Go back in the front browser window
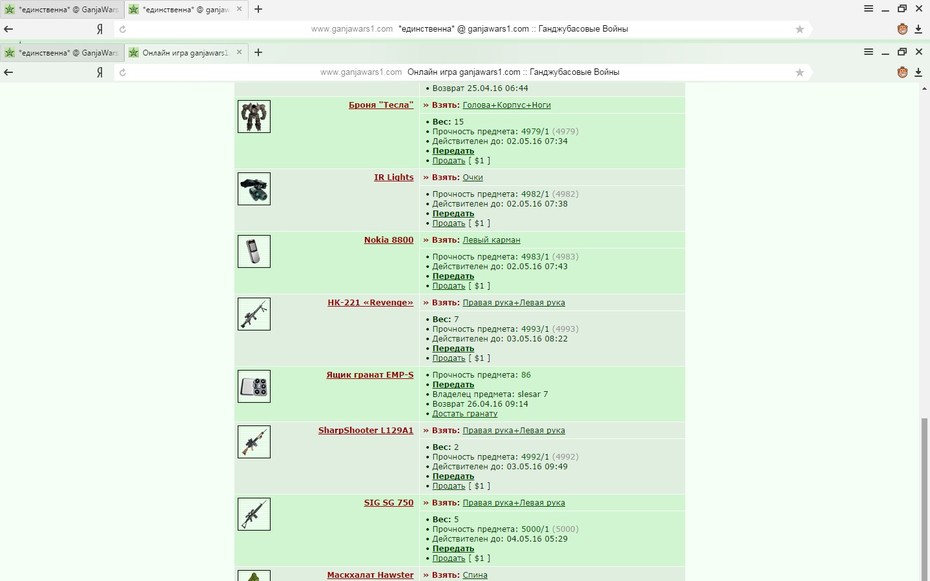 (8, 72)
